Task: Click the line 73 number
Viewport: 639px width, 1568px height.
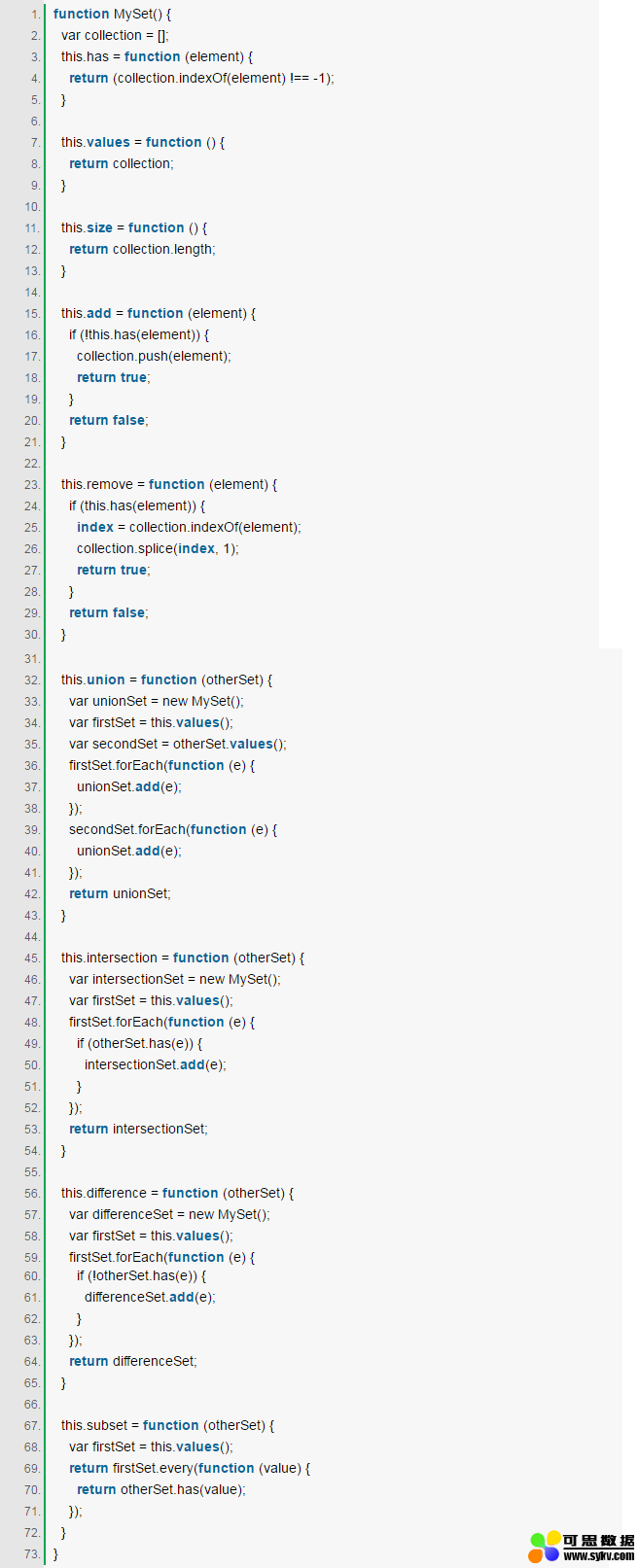Action: click(x=33, y=1553)
